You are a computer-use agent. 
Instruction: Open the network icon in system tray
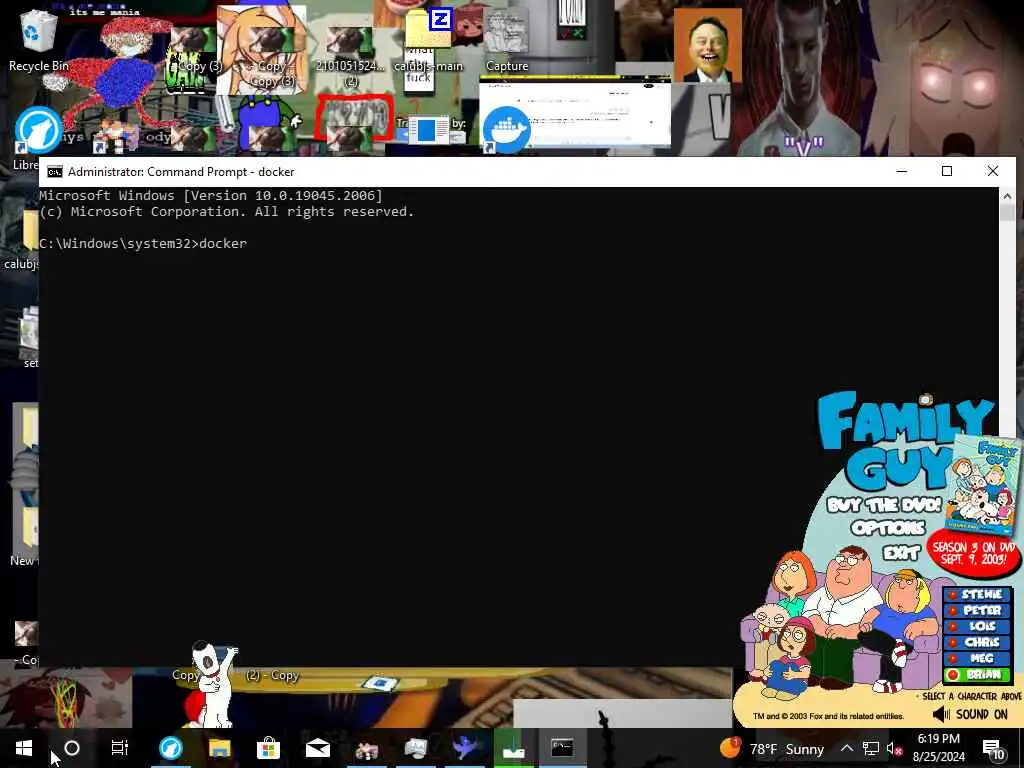[x=871, y=749]
